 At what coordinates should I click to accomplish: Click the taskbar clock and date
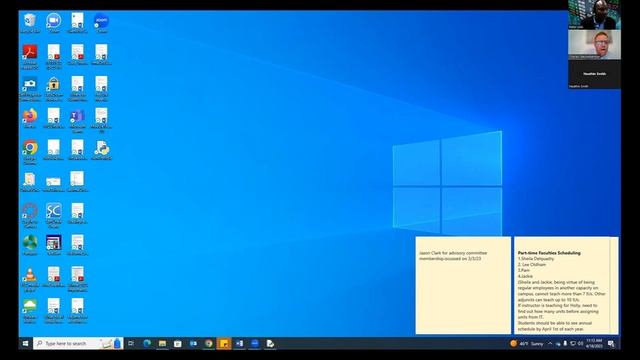pyautogui.click(x=594, y=343)
